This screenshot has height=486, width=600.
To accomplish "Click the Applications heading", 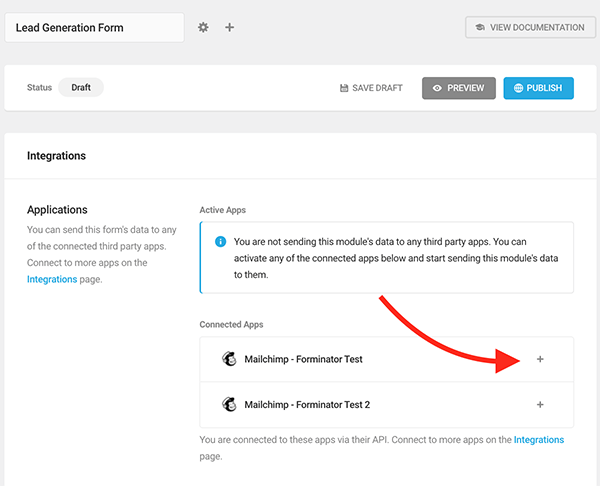I will tap(57, 210).
